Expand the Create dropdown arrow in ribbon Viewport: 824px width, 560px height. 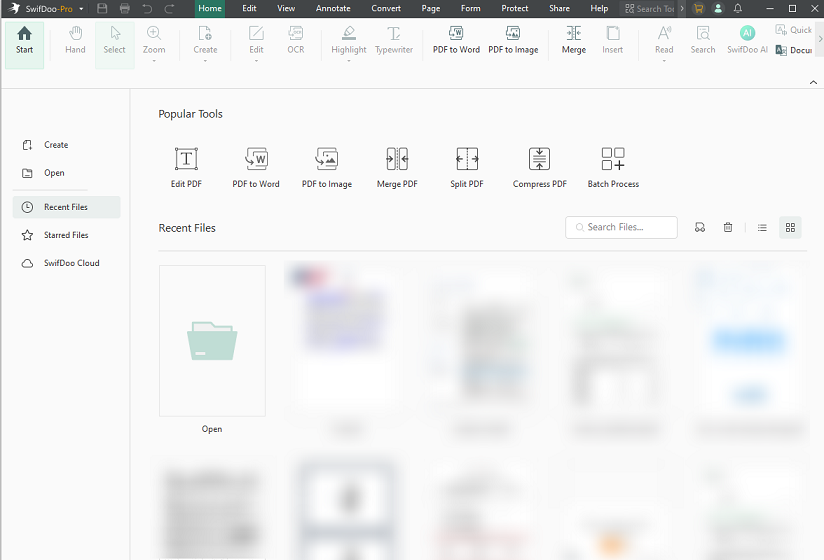pos(205,61)
